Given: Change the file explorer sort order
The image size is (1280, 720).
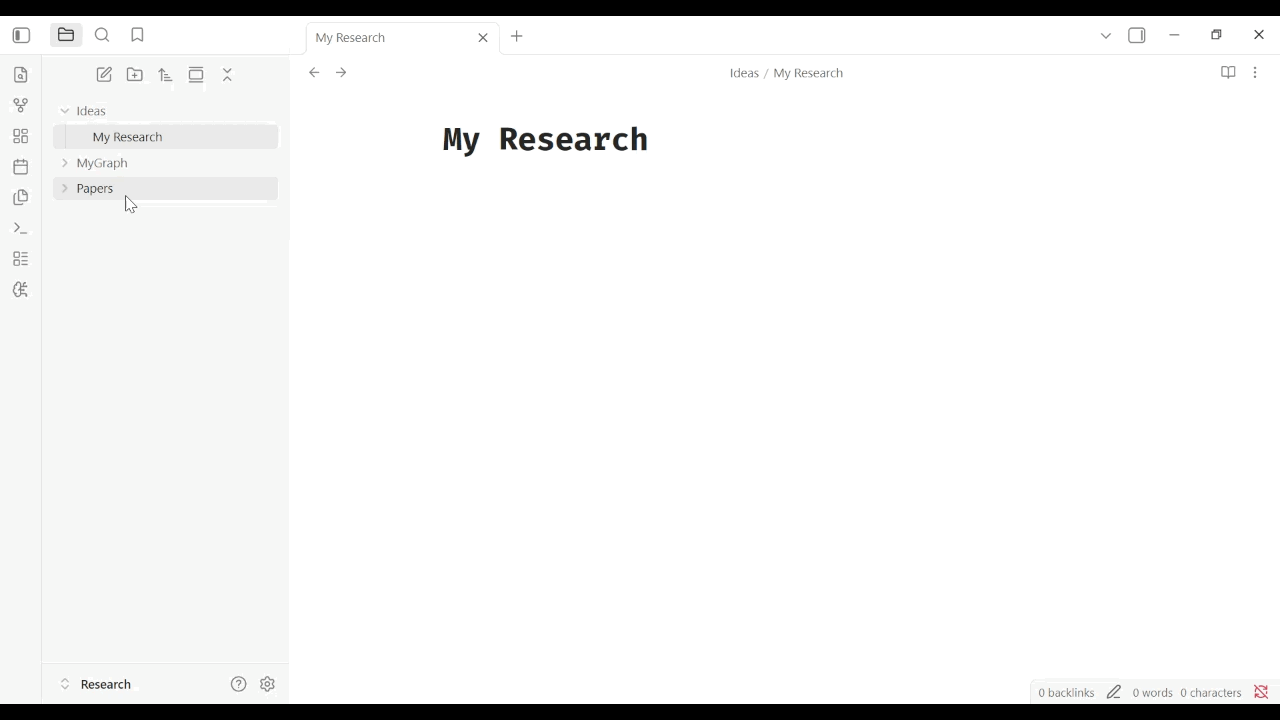Looking at the screenshot, I should [166, 75].
